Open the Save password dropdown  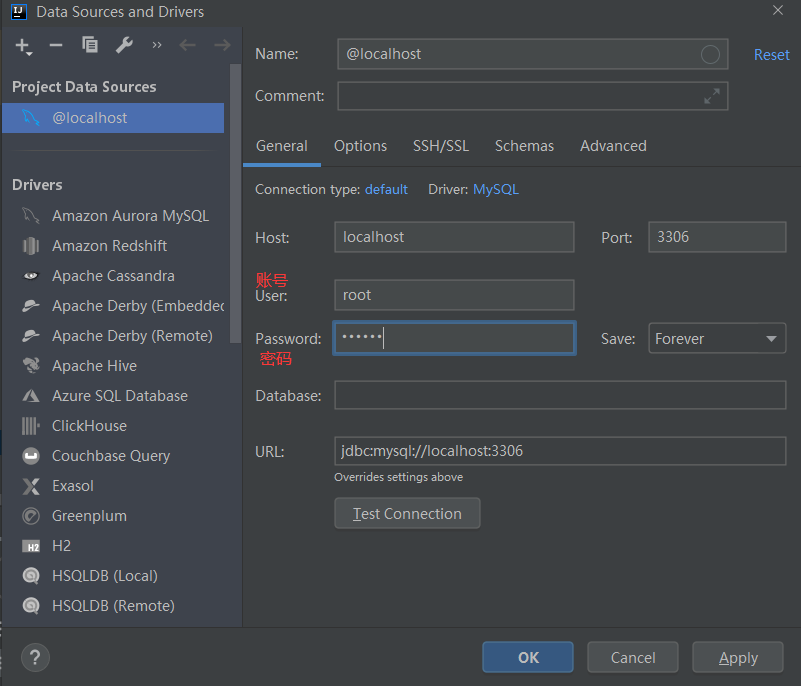click(x=717, y=339)
